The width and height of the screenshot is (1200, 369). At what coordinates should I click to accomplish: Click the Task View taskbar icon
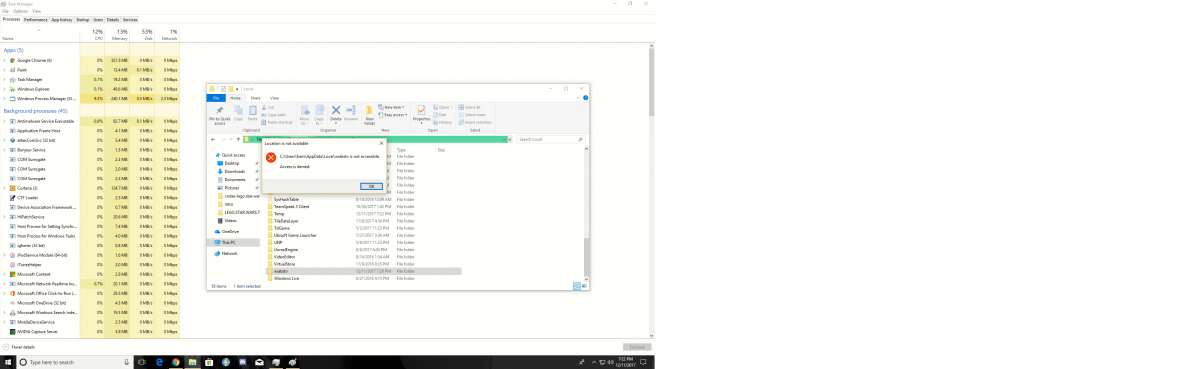coord(142,362)
